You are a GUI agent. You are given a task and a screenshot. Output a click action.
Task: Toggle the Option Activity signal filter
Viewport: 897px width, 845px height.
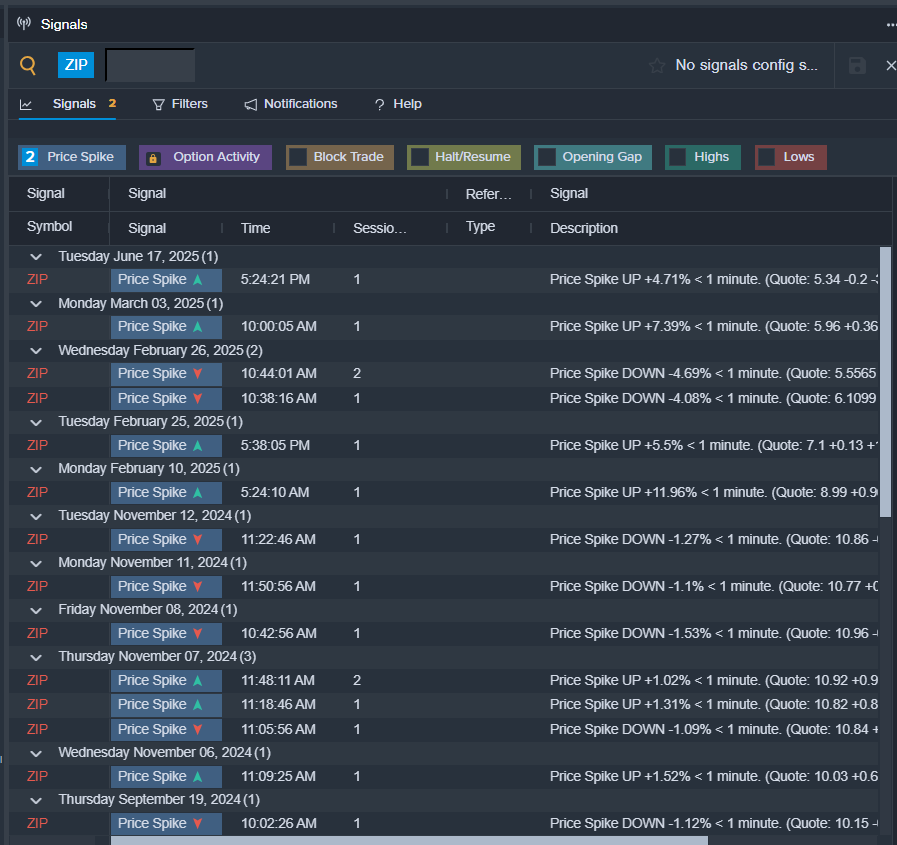(x=205, y=157)
